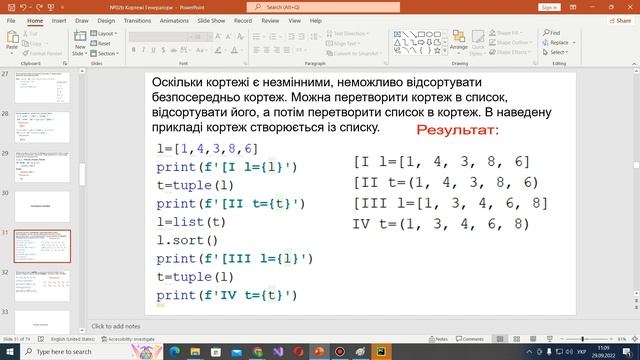Open the Review tab
Image resolution: width=640 pixels, height=360 pixels.
click(270, 20)
